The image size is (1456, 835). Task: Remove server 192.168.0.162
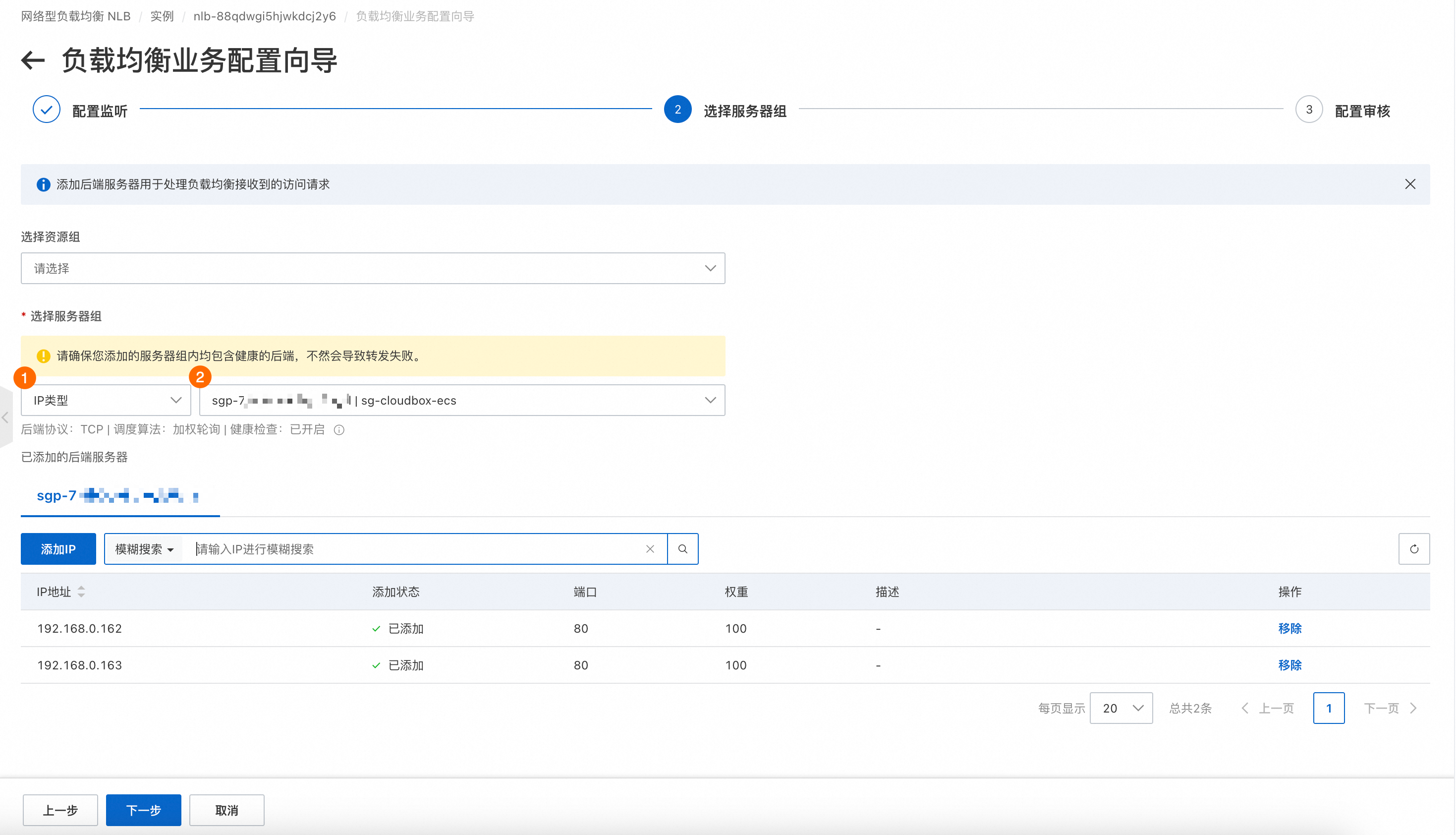tap(1289, 628)
